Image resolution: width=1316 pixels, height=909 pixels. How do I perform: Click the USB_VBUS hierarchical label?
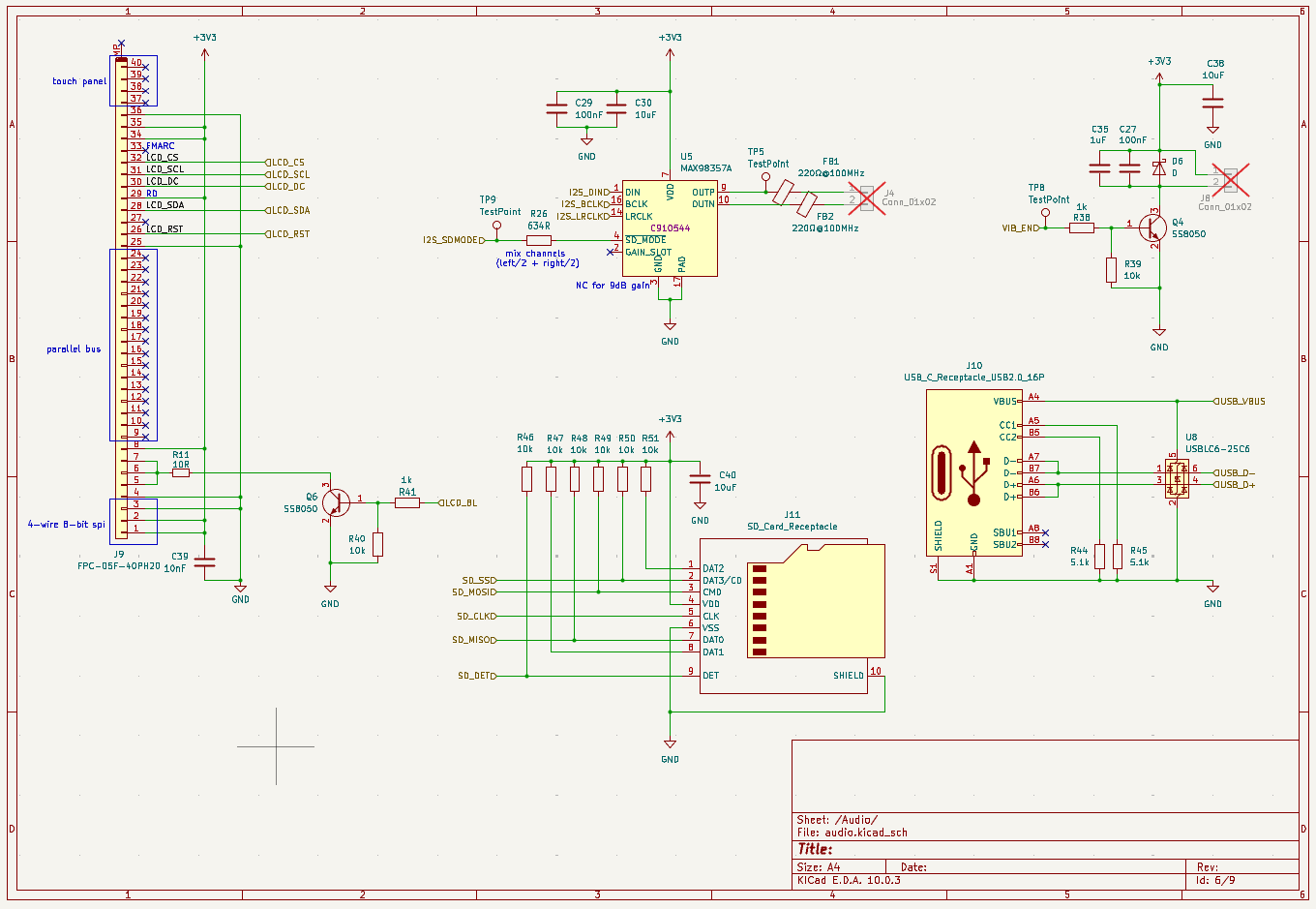(1240, 402)
